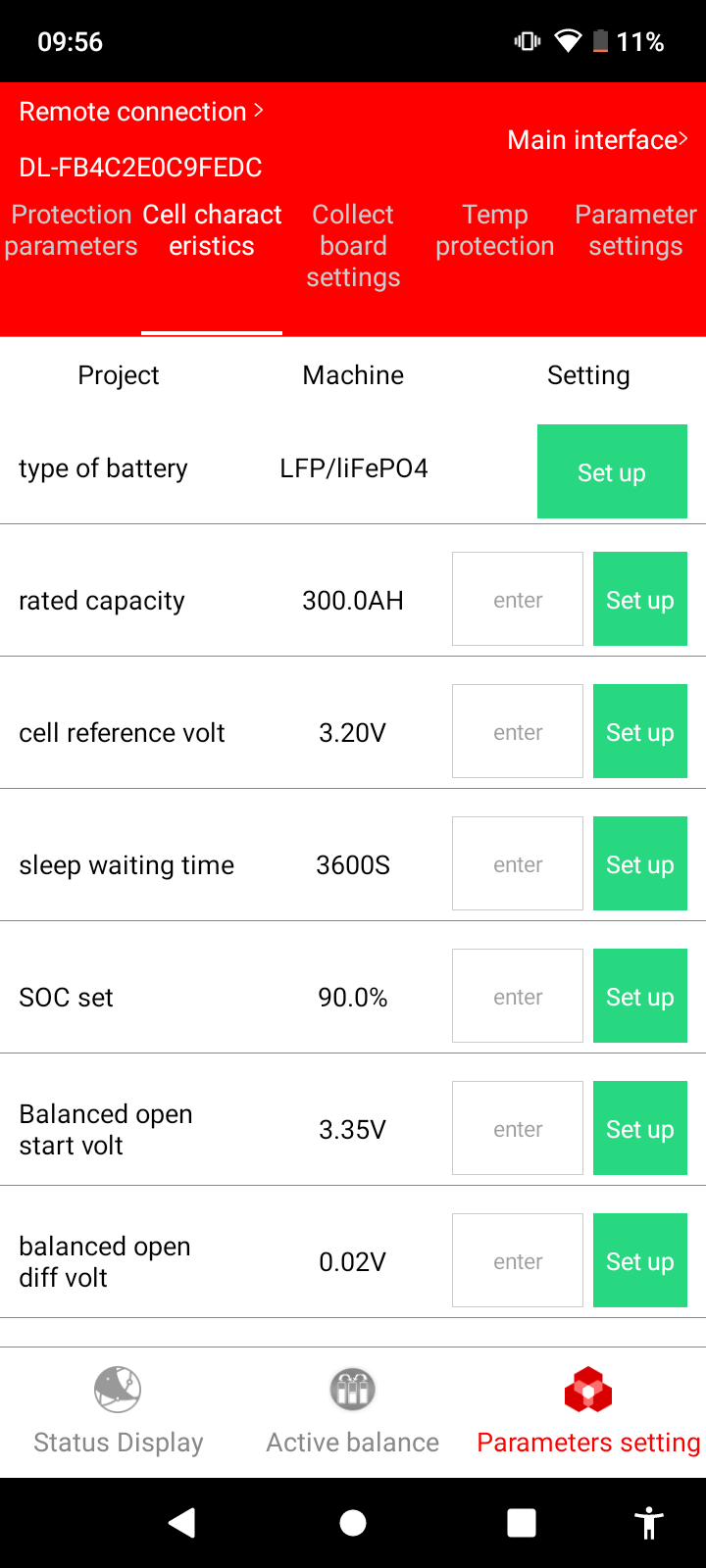The height and width of the screenshot is (1568, 706).
Task: Click Set up beside SOC set
Action: point(639,997)
